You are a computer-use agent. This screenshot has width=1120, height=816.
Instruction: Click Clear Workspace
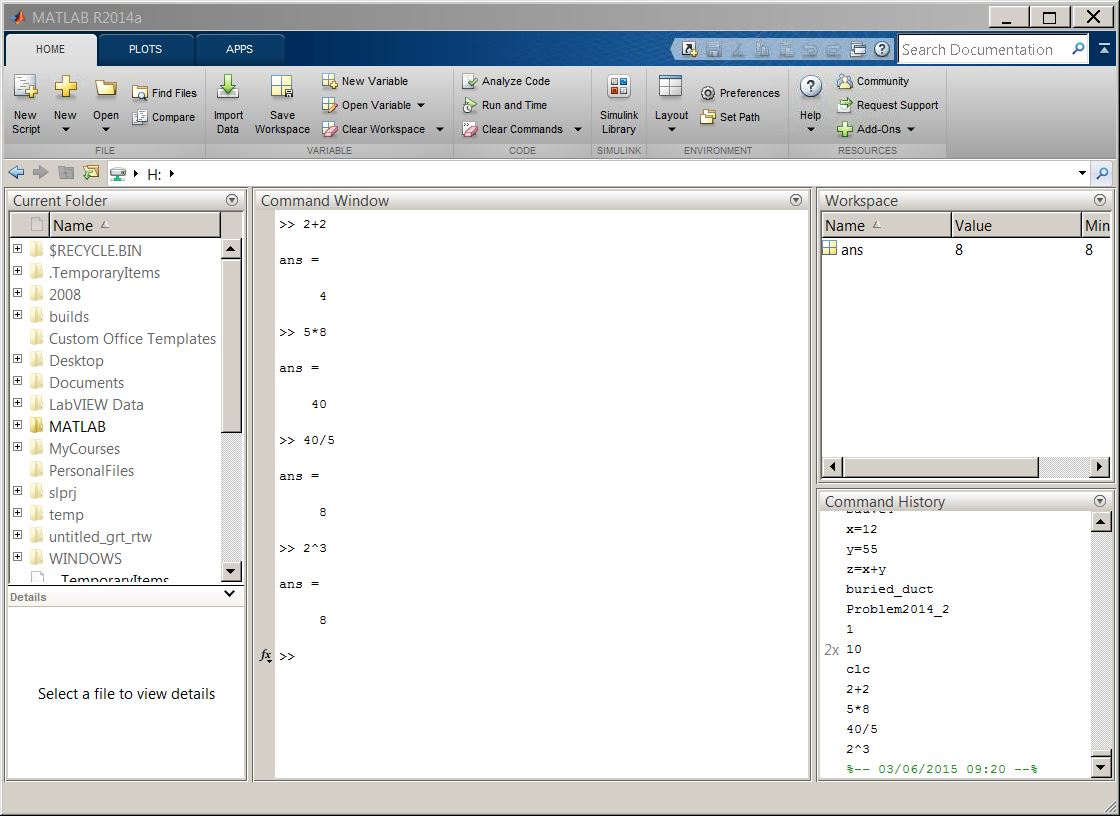pyautogui.click(x=374, y=129)
